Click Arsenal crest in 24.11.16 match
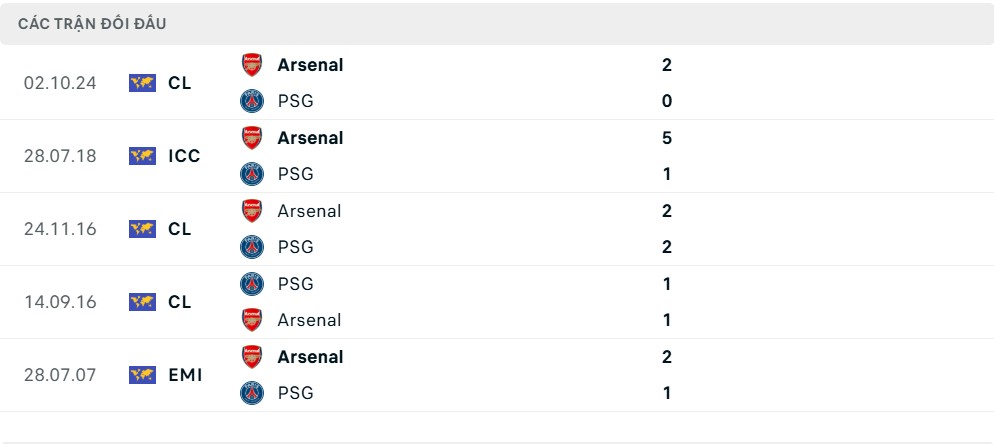Screen dimensions: 994x444 click(252, 211)
